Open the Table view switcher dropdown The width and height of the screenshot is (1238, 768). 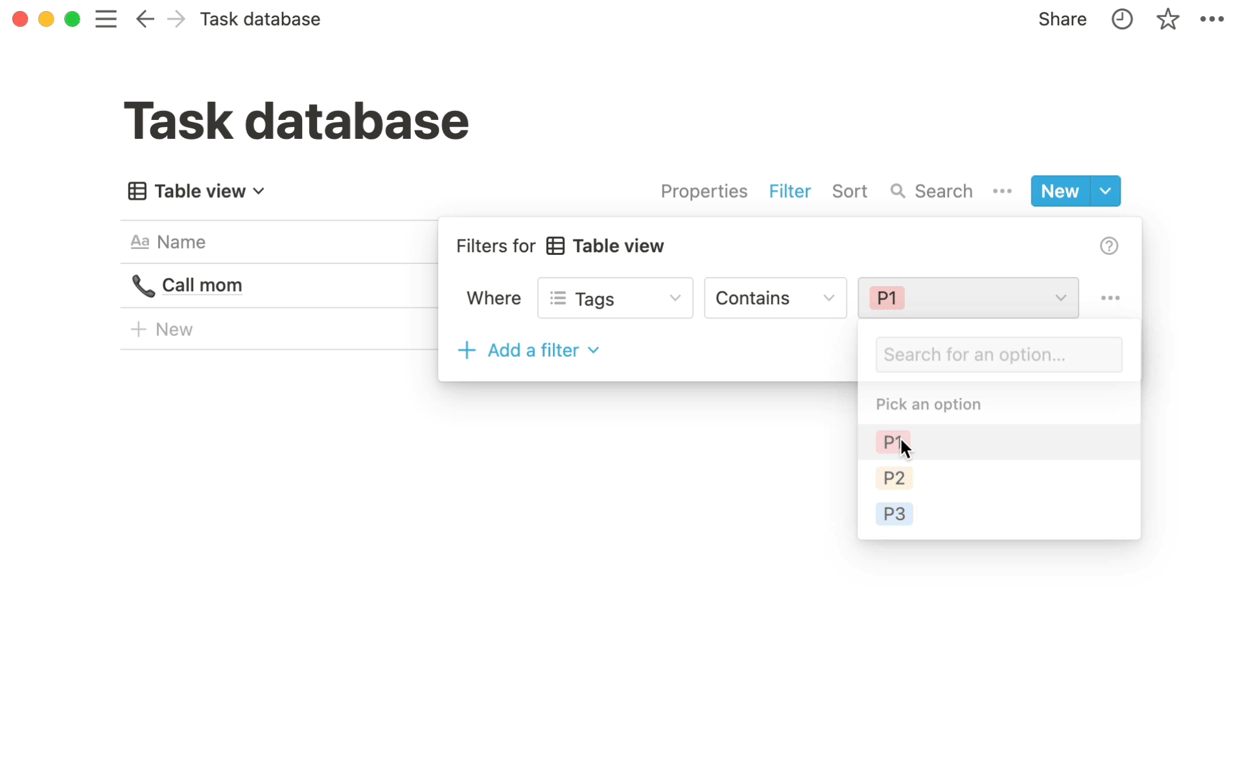(197, 191)
